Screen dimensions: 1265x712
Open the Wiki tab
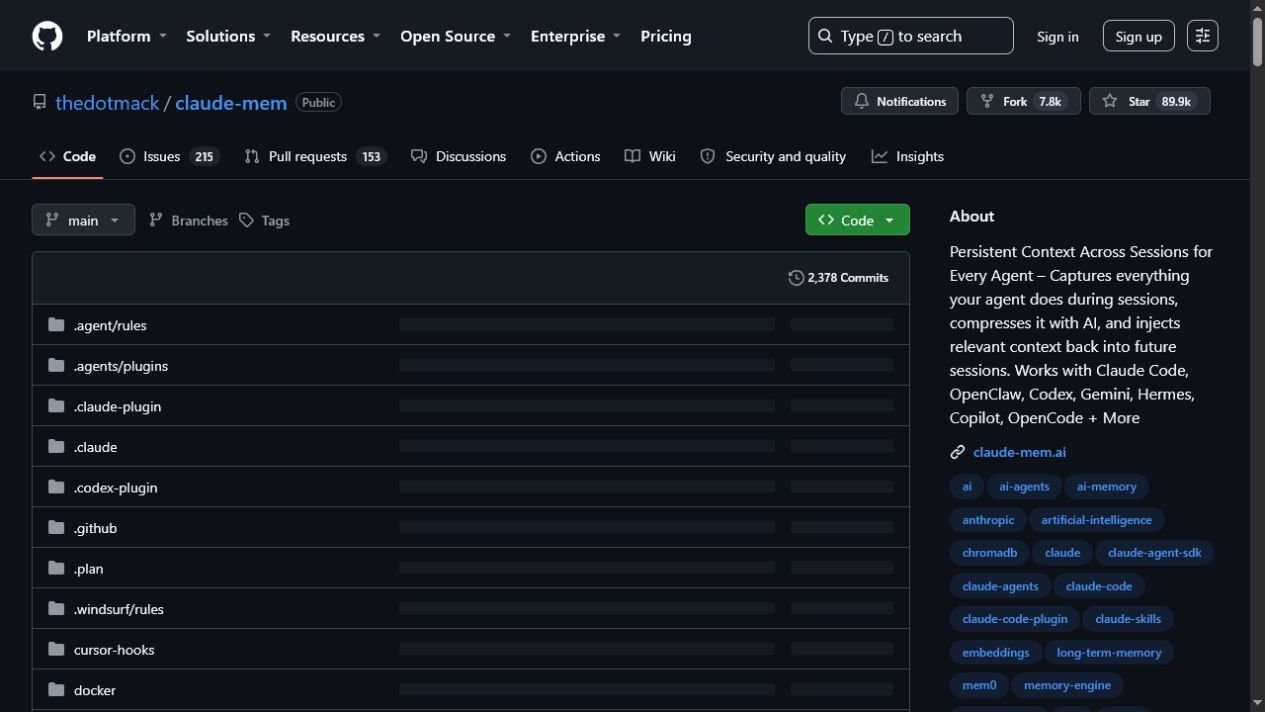(650, 156)
